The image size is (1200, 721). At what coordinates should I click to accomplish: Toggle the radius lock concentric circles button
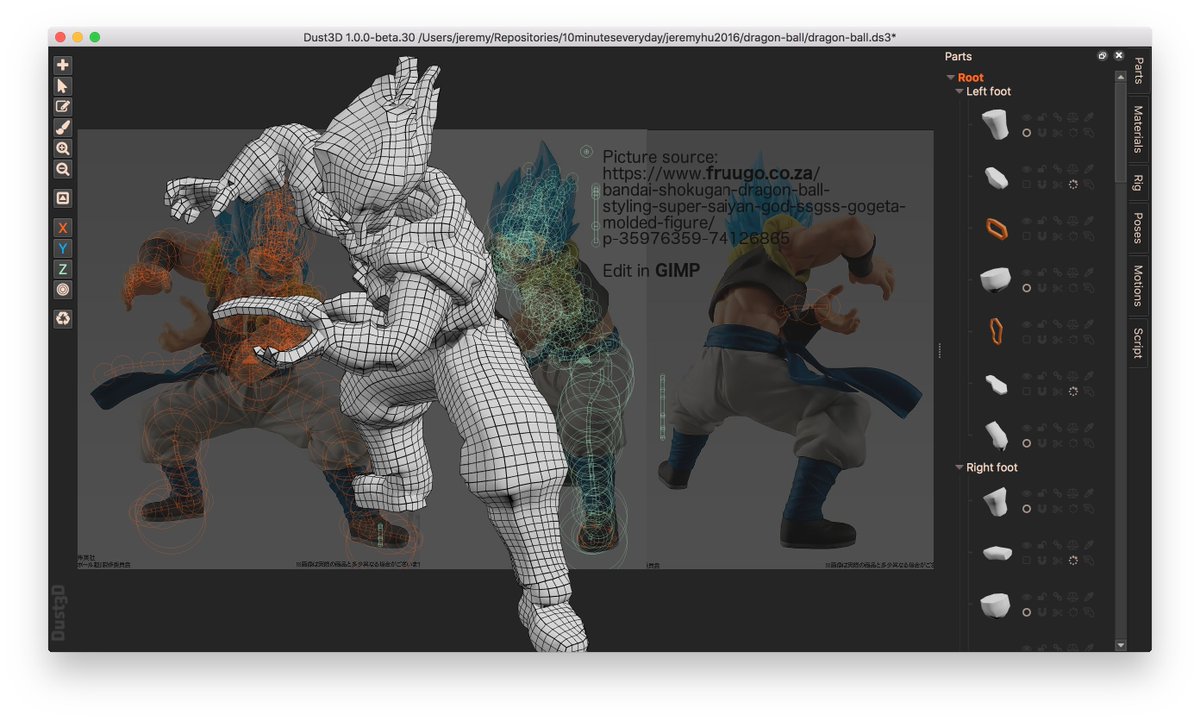(x=63, y=290)
